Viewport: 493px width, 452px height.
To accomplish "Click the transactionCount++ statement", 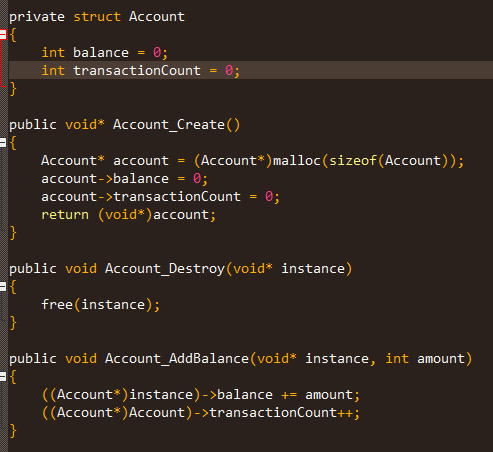I will [x=201, y=413].
